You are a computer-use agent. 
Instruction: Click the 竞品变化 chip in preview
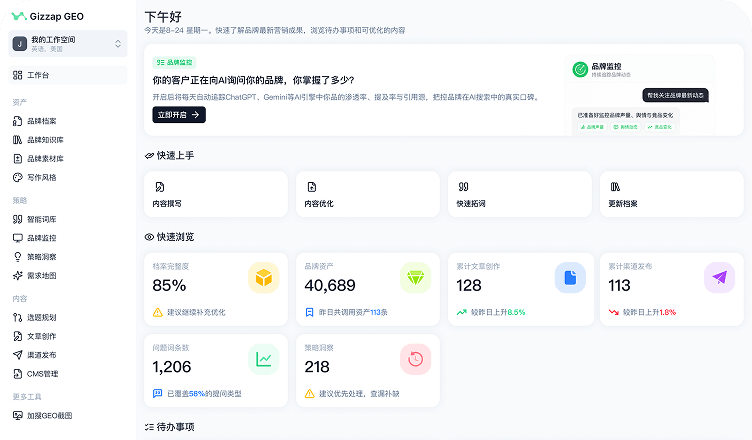(x=660, y=127)
